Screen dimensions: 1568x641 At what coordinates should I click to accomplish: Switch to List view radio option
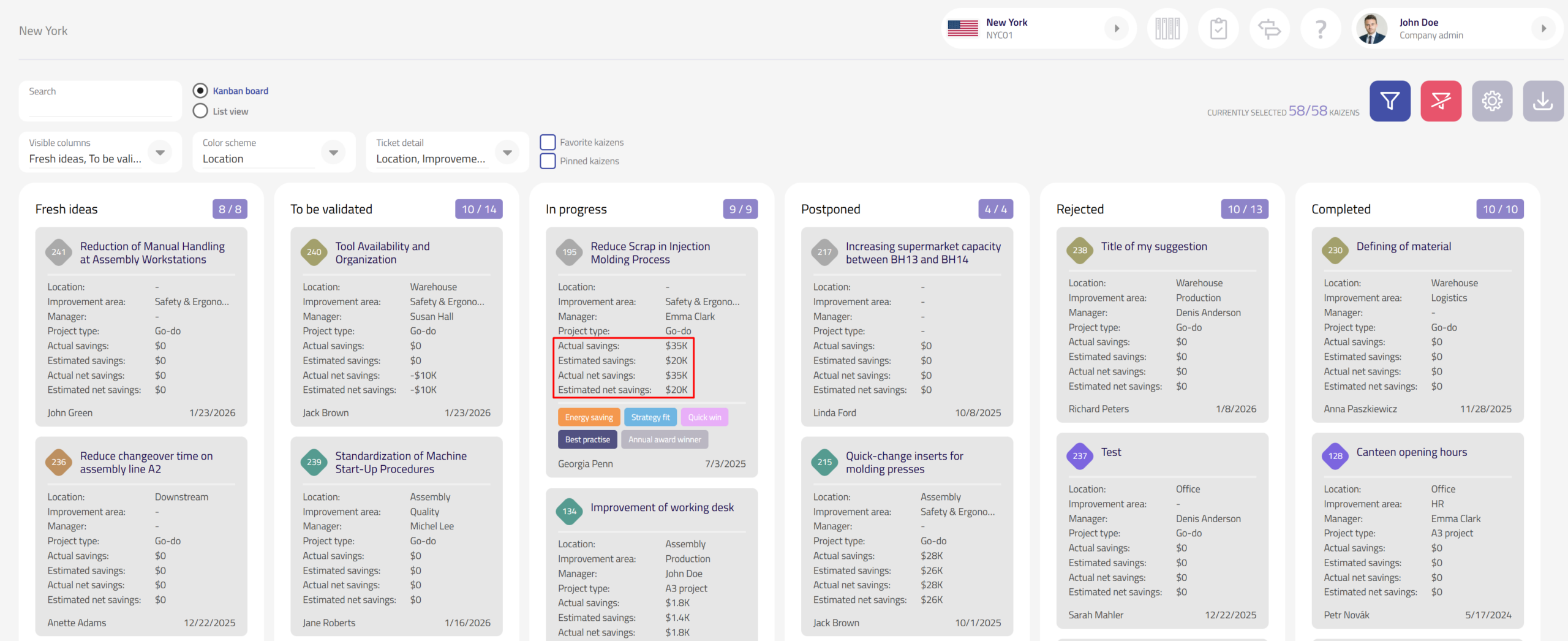coord(200,111)
